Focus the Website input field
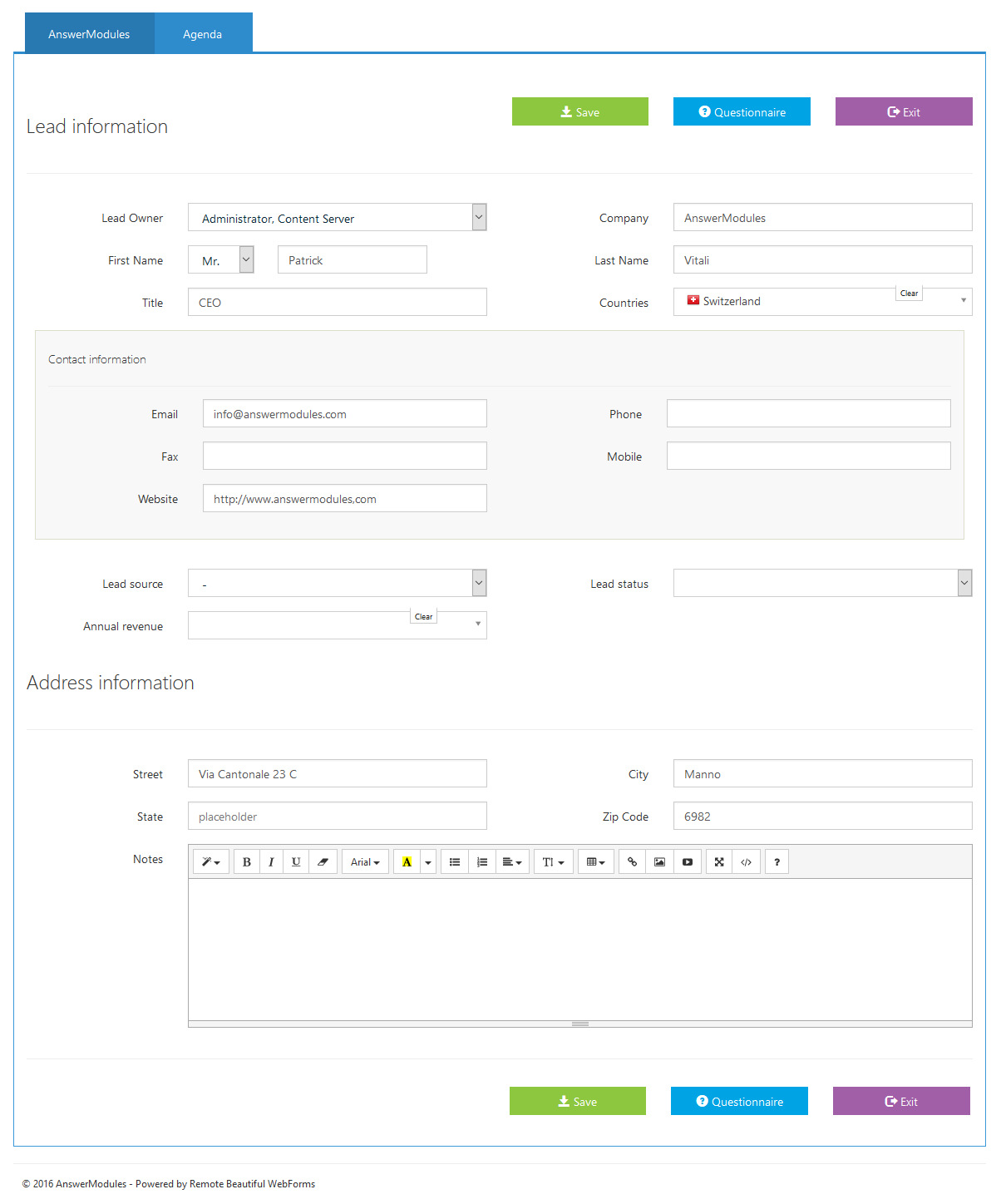 tap(345, 498)
